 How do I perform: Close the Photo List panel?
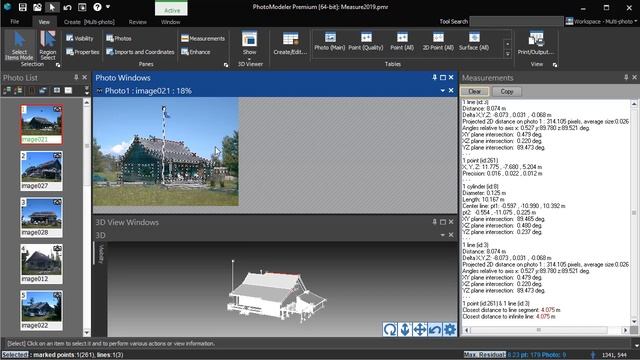pos(84,77)
